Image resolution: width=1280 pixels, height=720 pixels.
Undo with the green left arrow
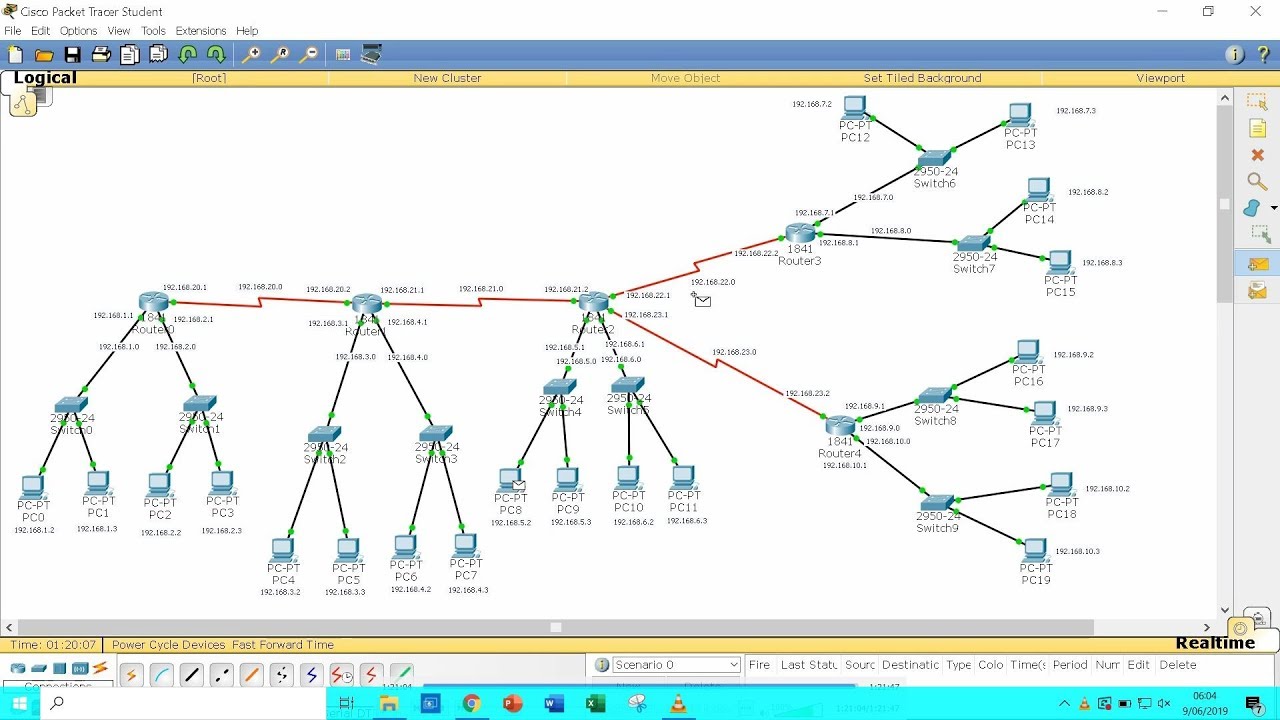187,54
